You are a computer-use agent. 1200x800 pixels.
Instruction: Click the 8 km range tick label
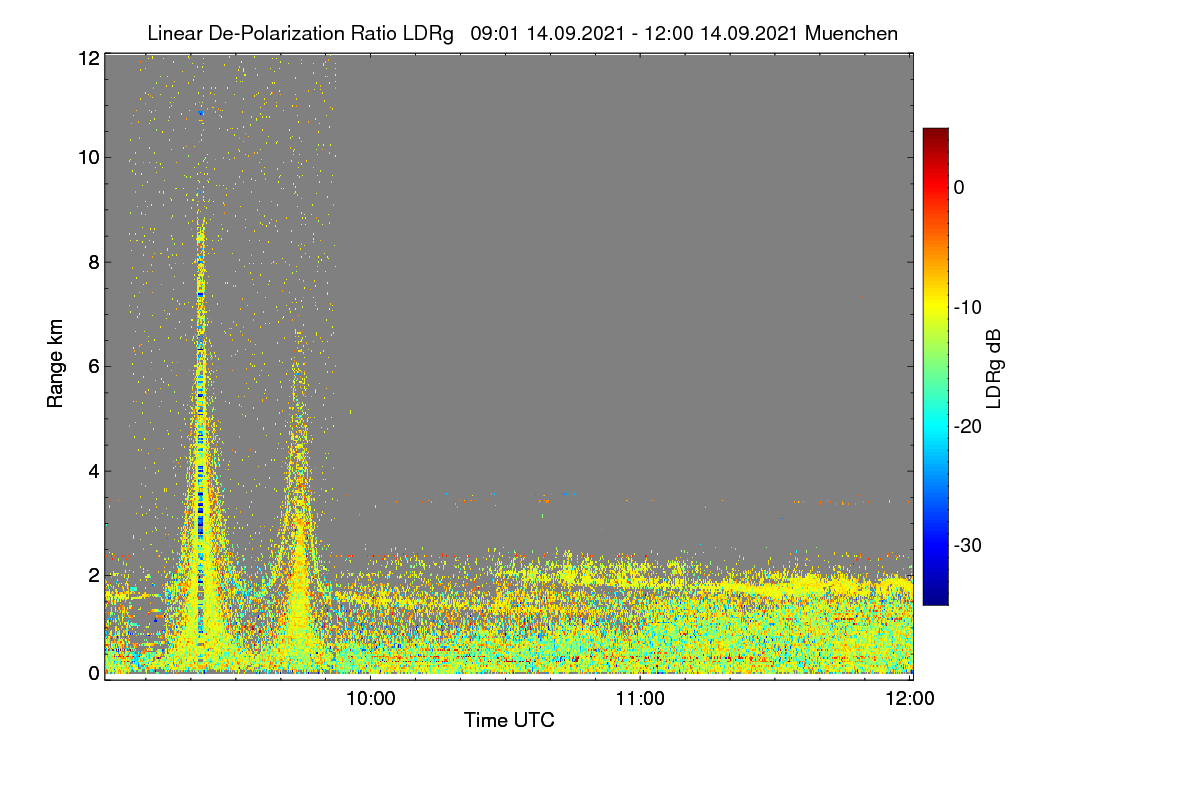tap(93, 262)
